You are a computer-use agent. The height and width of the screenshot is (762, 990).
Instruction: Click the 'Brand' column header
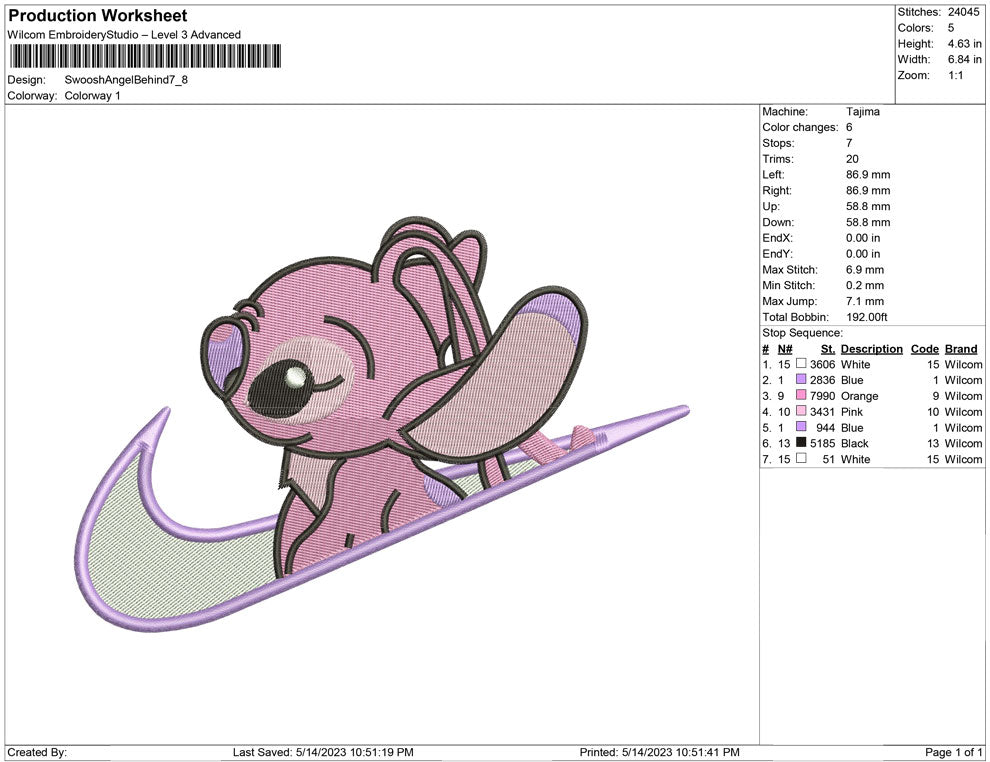pyautogui.click(x=961, y=348)
